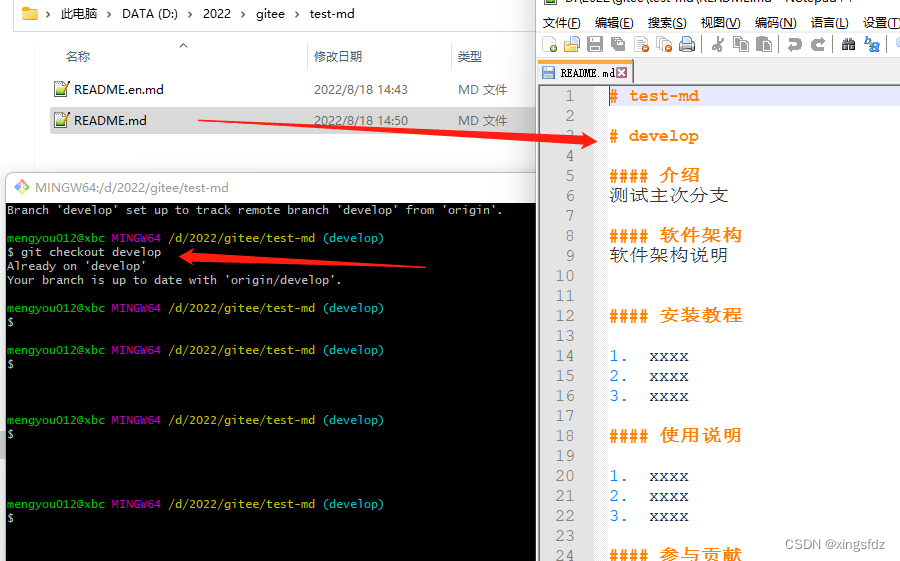Click the Paste icon in Notepad++ toolbar
Viewport: 900px width, 561px height.
tap(764, 44)
